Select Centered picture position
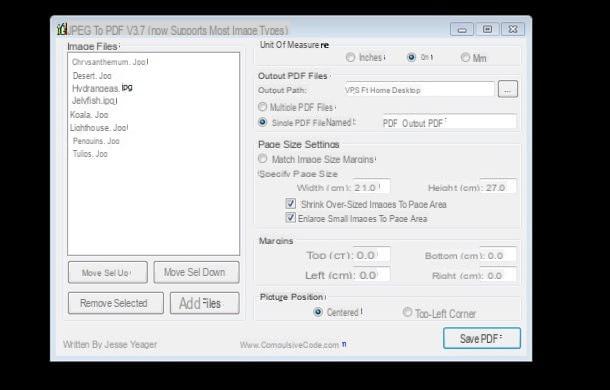 318,312
